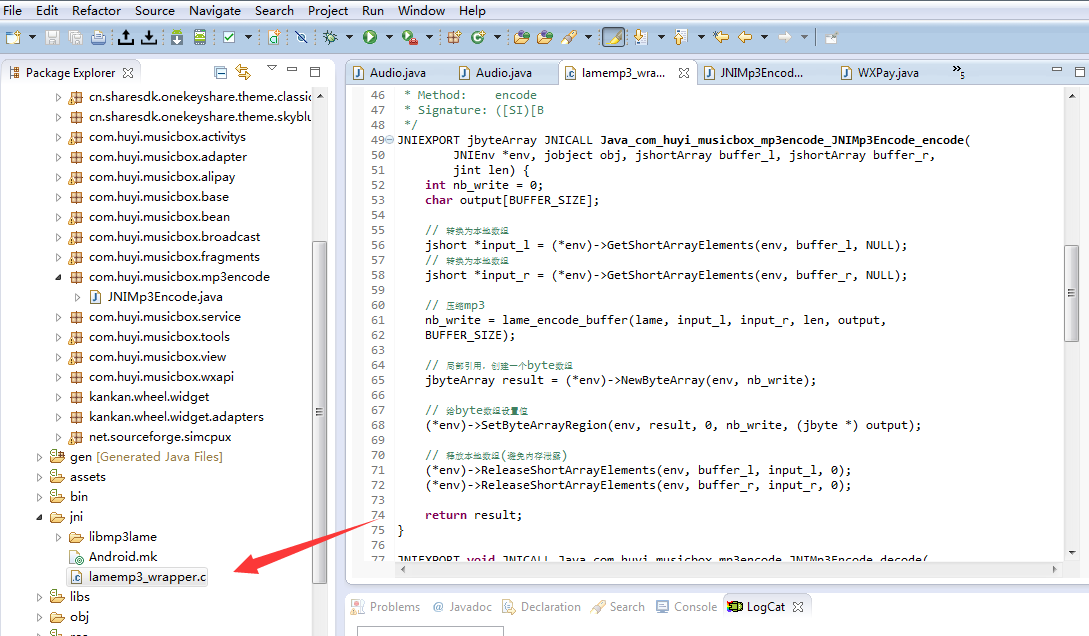
Task: Open the Window menu
Action: click(x=422, y=10)
